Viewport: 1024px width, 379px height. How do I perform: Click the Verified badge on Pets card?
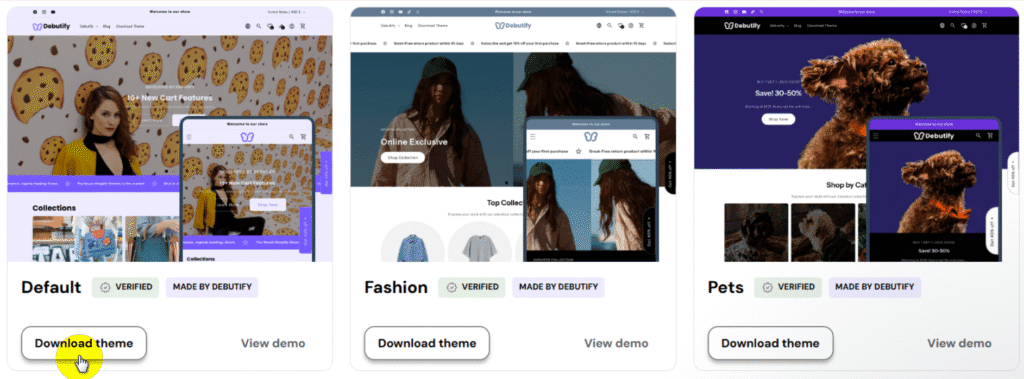coord(788,287)
